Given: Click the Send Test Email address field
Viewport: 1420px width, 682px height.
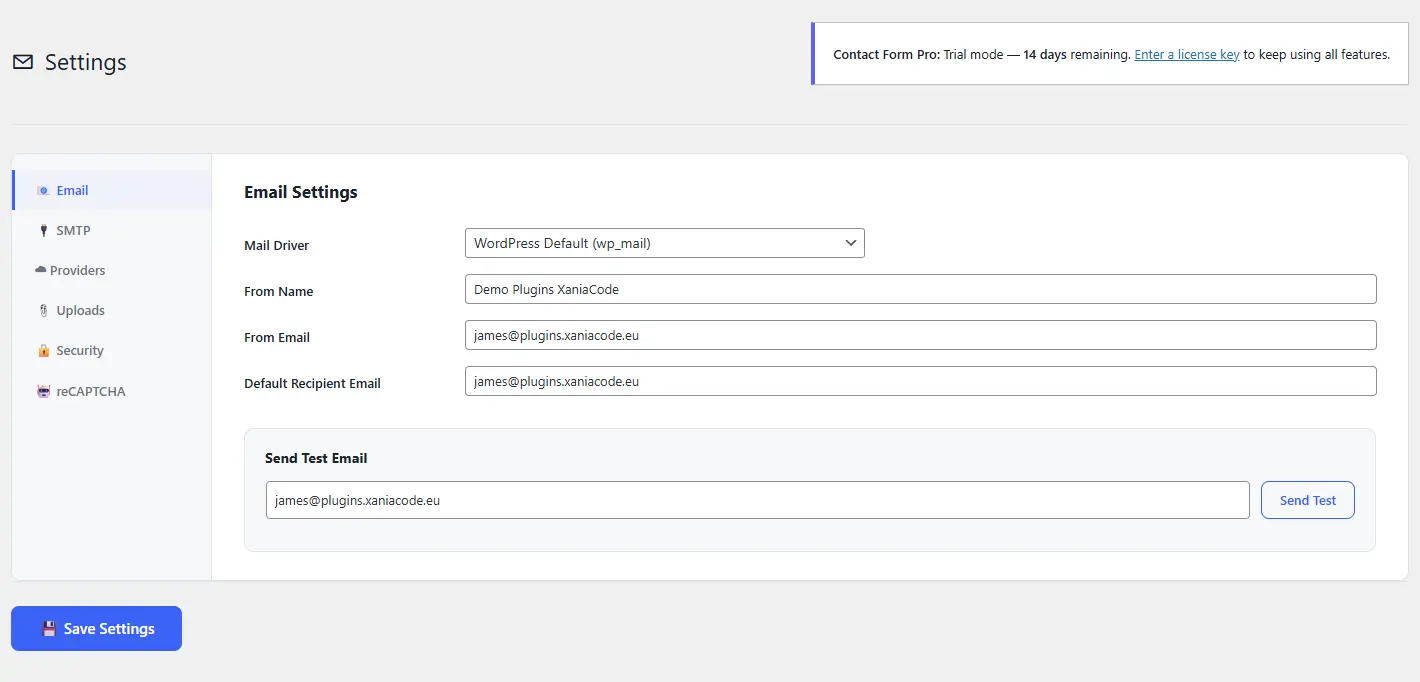Looking at the screenshot, I should click(x=758, y=500).
